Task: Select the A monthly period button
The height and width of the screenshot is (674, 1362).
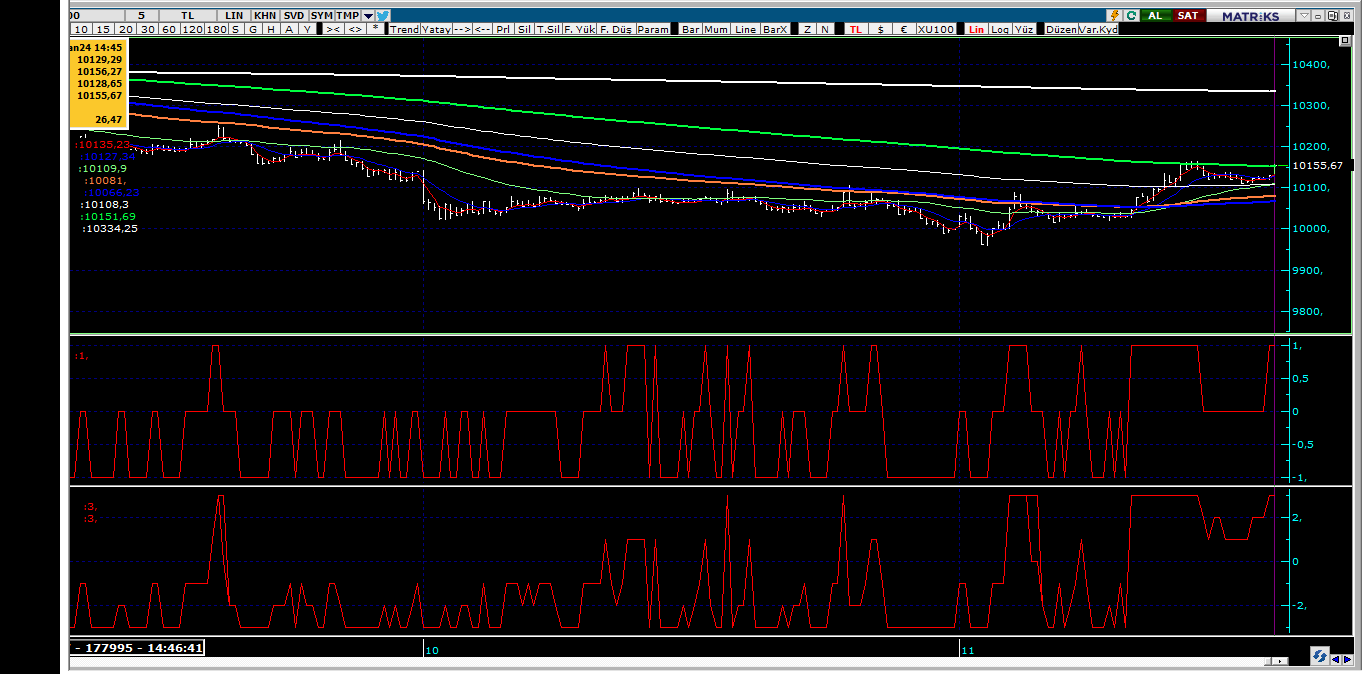Action: pyautogui.click(x=289, y=29)
